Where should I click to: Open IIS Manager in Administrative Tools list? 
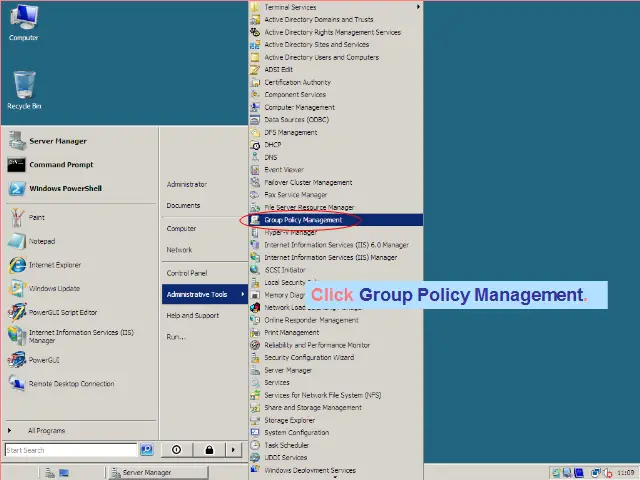pos(336,258)
